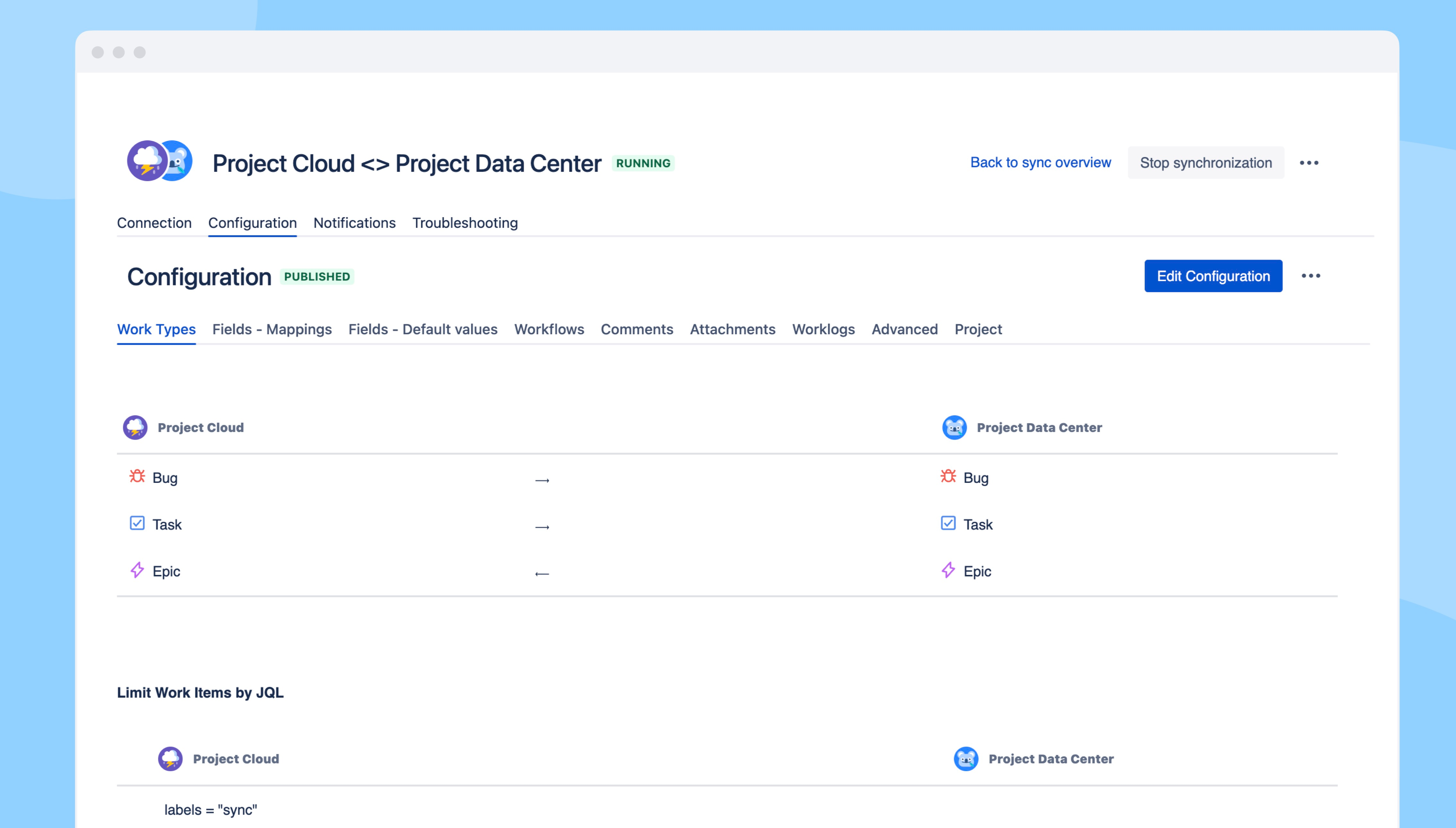Screen dimensions: 1456x828
Task: Click the Task icon under Project Data Center
Action: click(948, 523)
